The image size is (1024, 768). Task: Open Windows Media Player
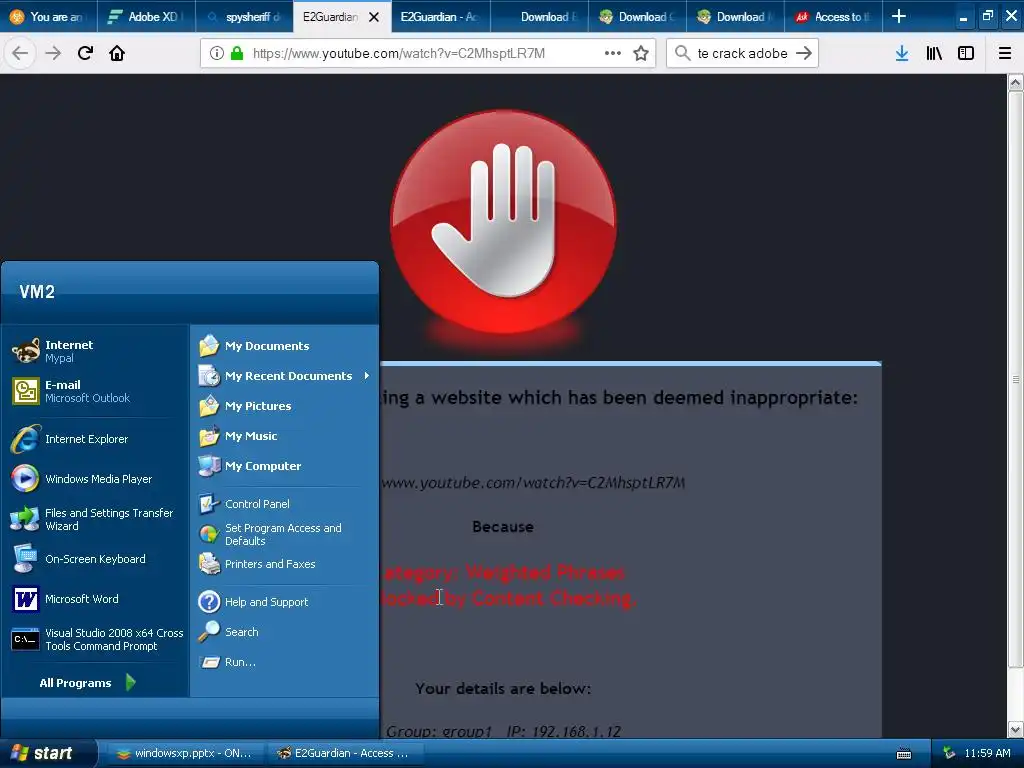tap(95, 479)
